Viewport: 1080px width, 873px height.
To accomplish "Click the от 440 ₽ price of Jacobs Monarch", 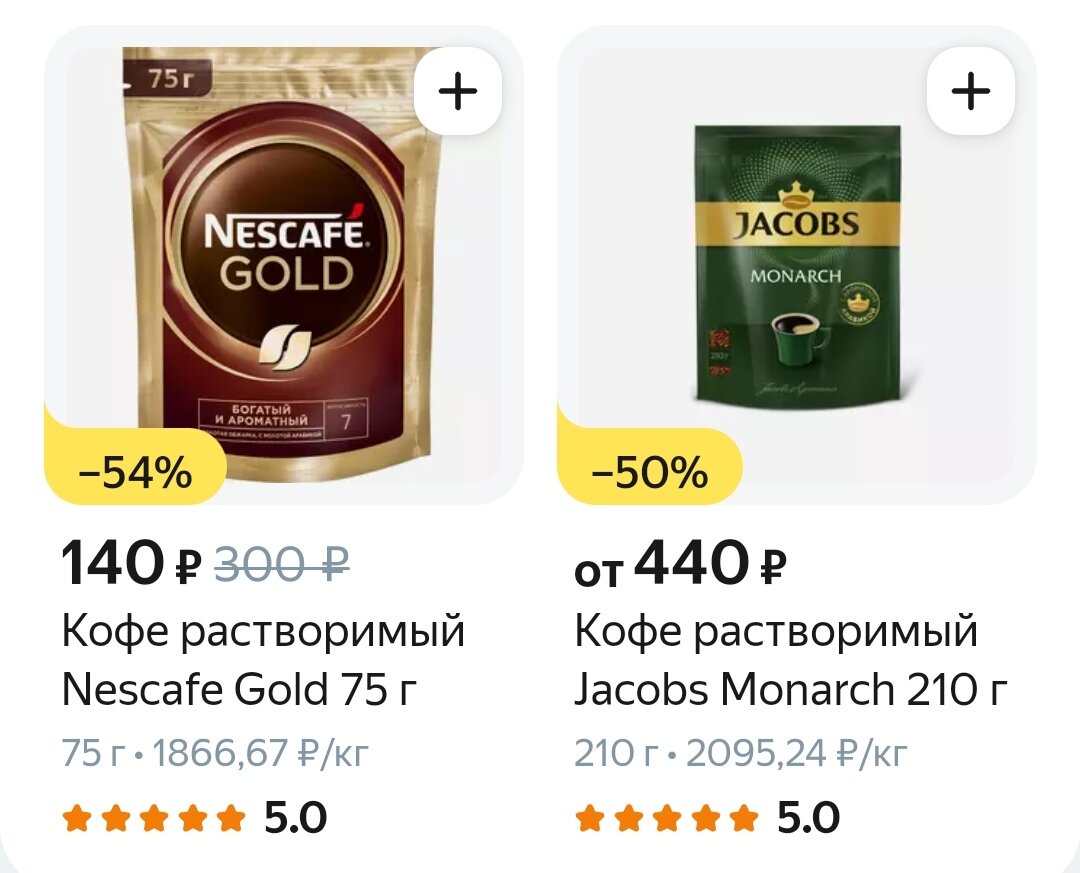I will pos(680,563).
